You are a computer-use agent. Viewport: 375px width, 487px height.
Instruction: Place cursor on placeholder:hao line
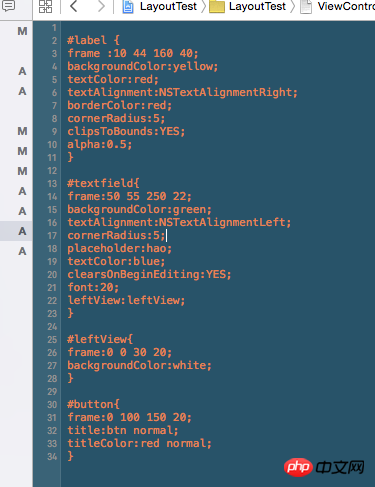coord(120,249)
